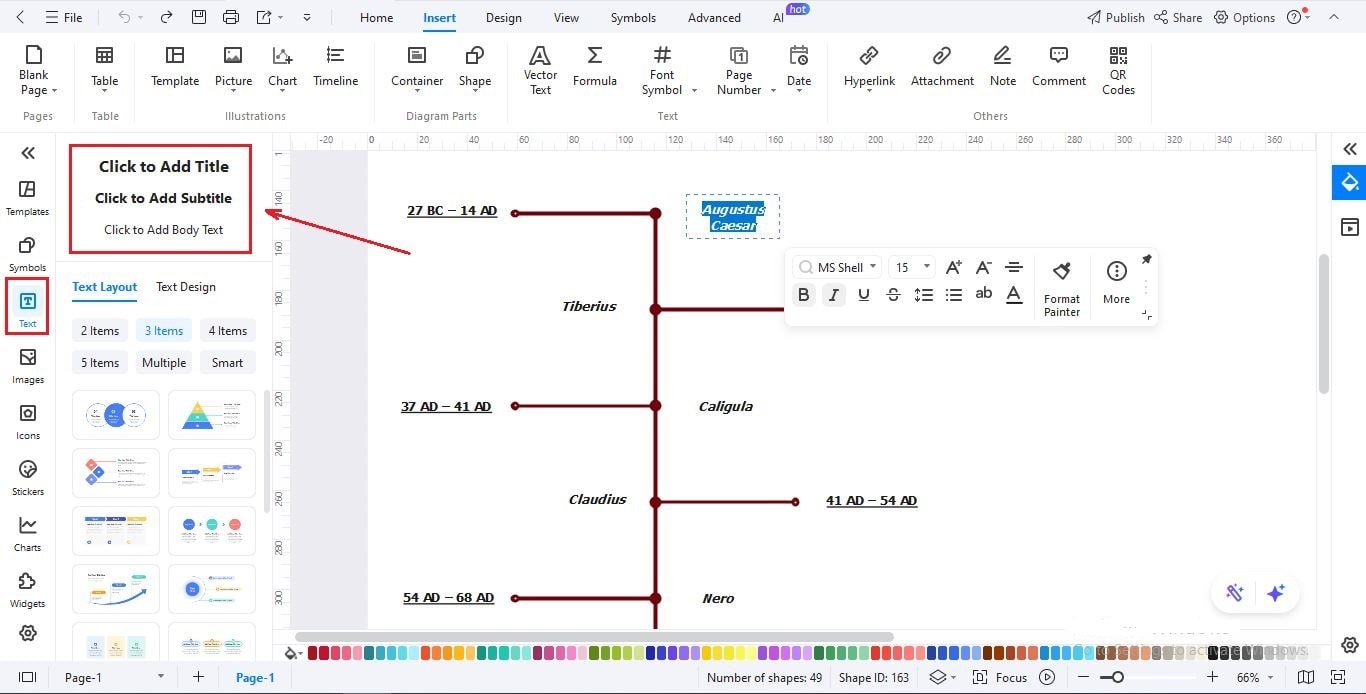Viewport: 1366px width, 694px height.
Task: Select the Format Painter tool
Action: click(x=1061, y=285)
